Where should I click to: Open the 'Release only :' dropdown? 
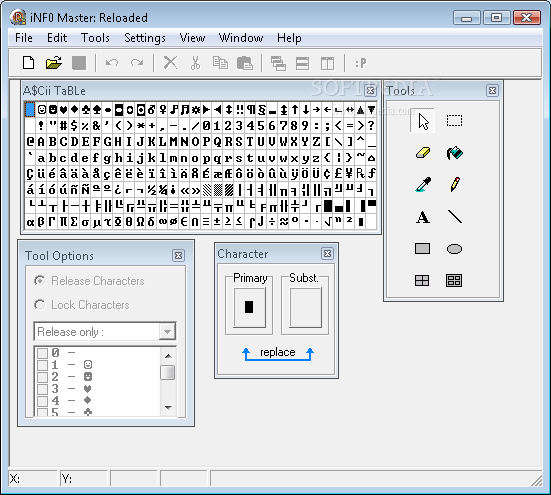pos(167,331)
